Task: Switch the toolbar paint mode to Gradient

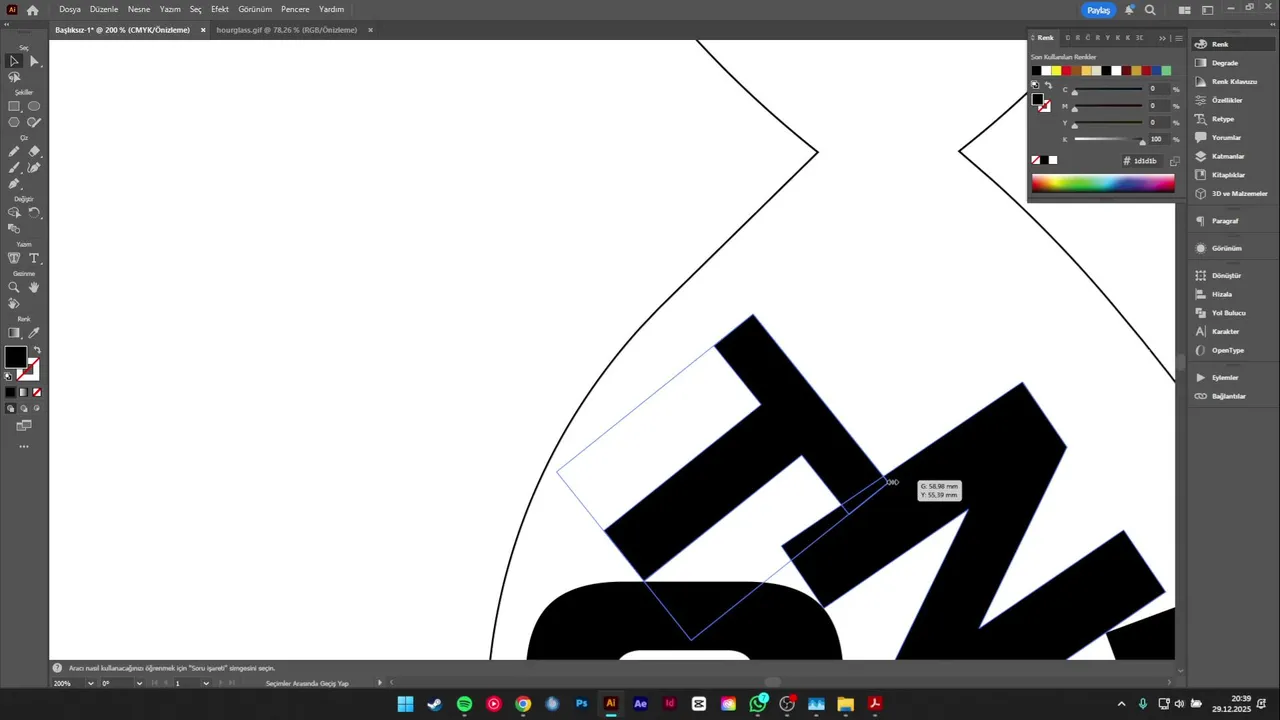Action: coord(24,392)
